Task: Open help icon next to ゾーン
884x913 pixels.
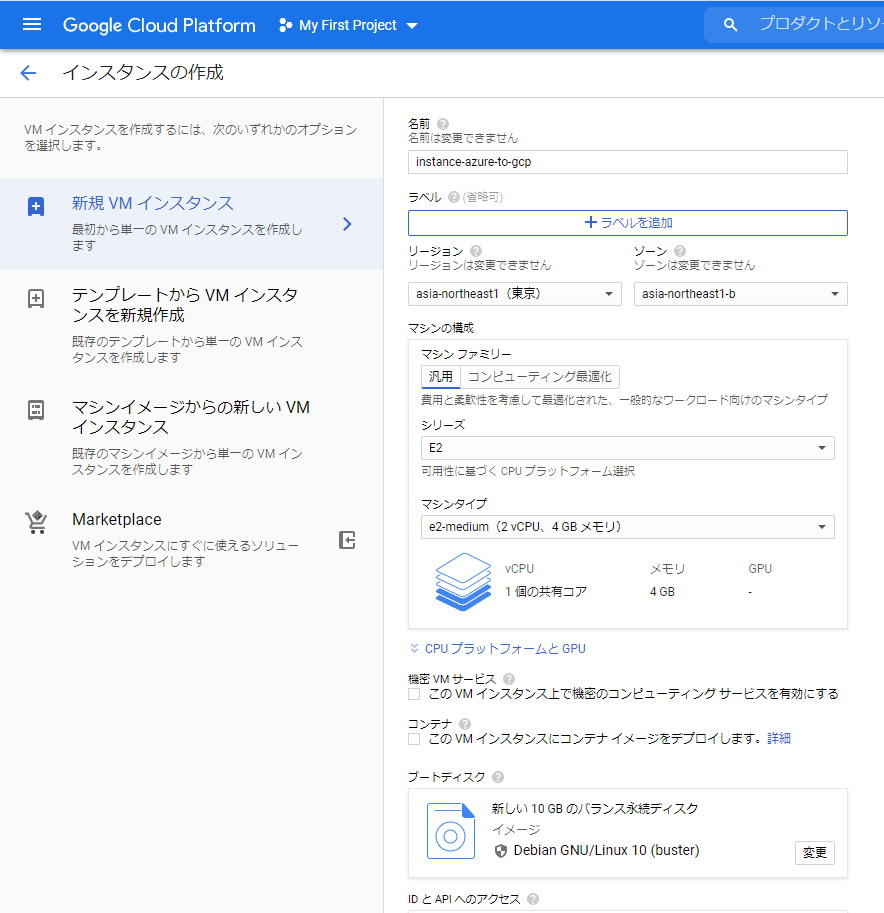Action: 680,251
